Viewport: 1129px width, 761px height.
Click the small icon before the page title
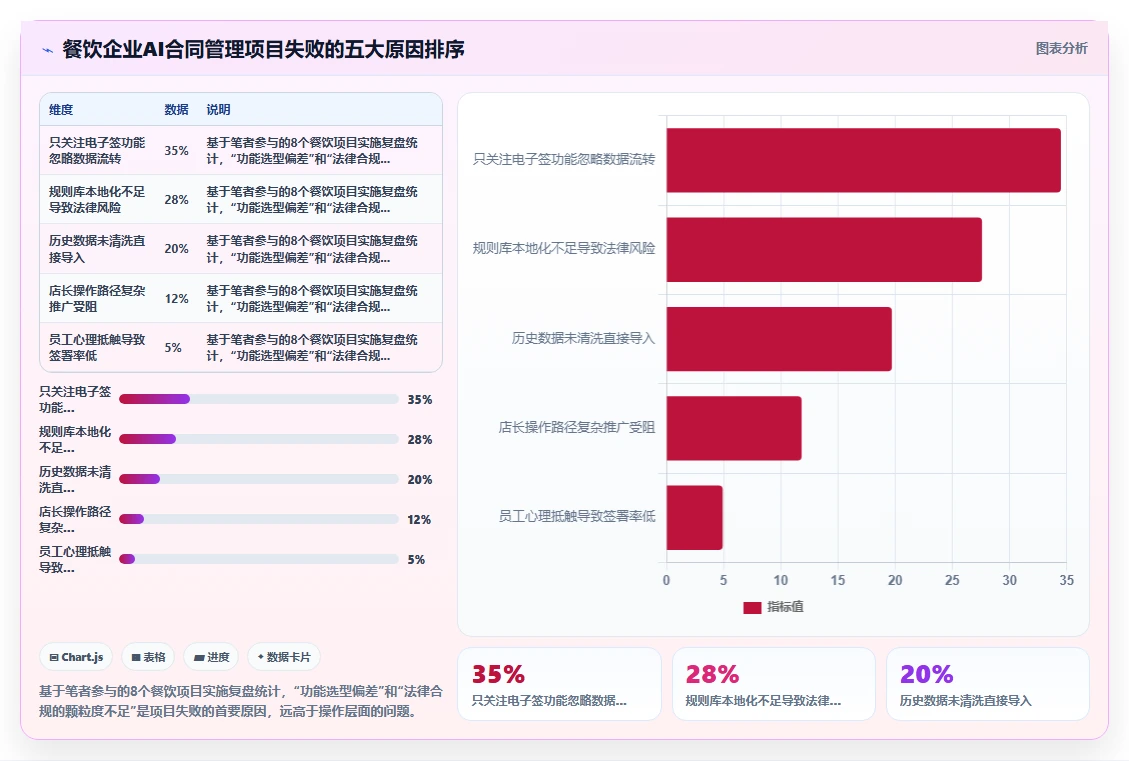(x=48, y=50)
